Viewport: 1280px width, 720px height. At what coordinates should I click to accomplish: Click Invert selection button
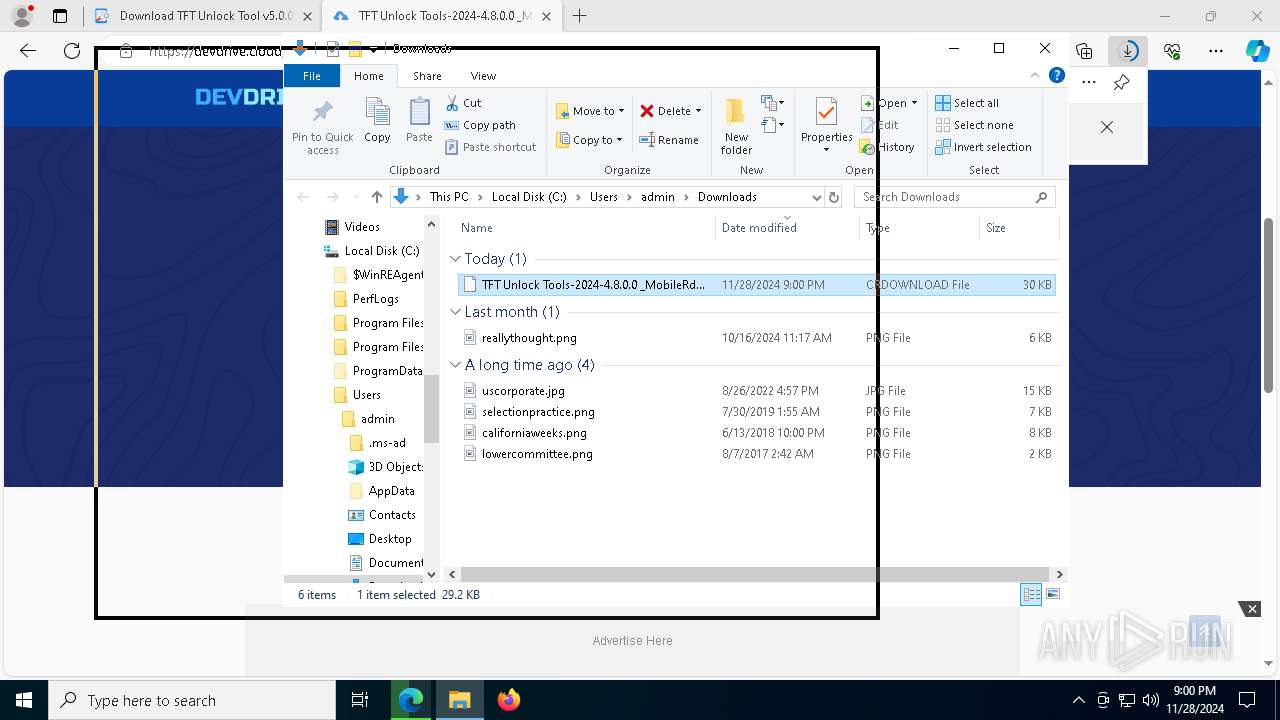983,147
